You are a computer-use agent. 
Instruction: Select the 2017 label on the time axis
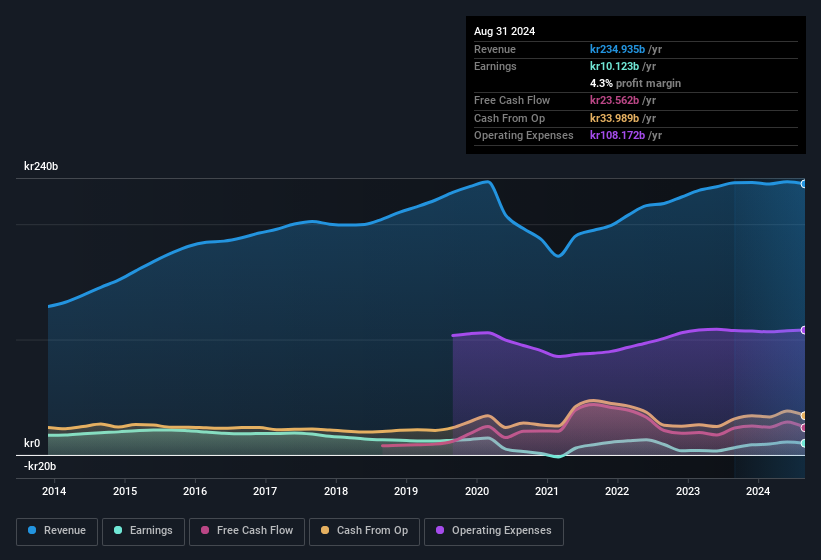[265, 491]
